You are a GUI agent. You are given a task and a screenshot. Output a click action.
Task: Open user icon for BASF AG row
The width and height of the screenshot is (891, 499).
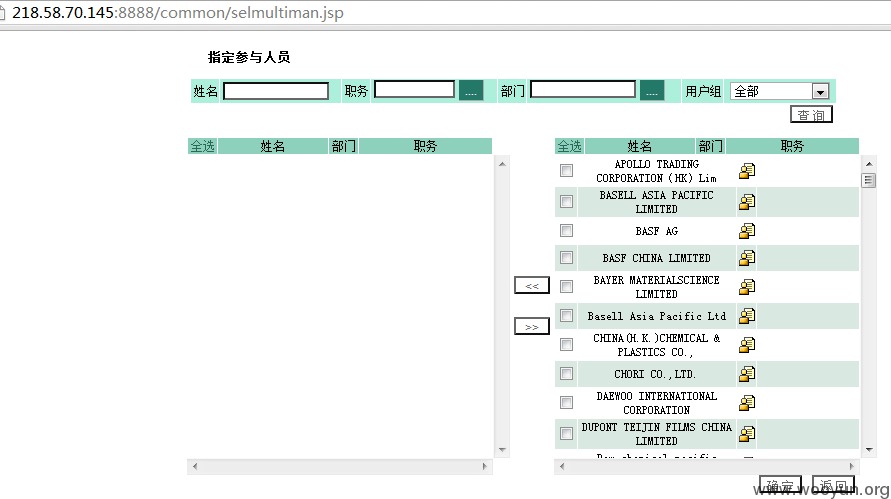point(747,231)
